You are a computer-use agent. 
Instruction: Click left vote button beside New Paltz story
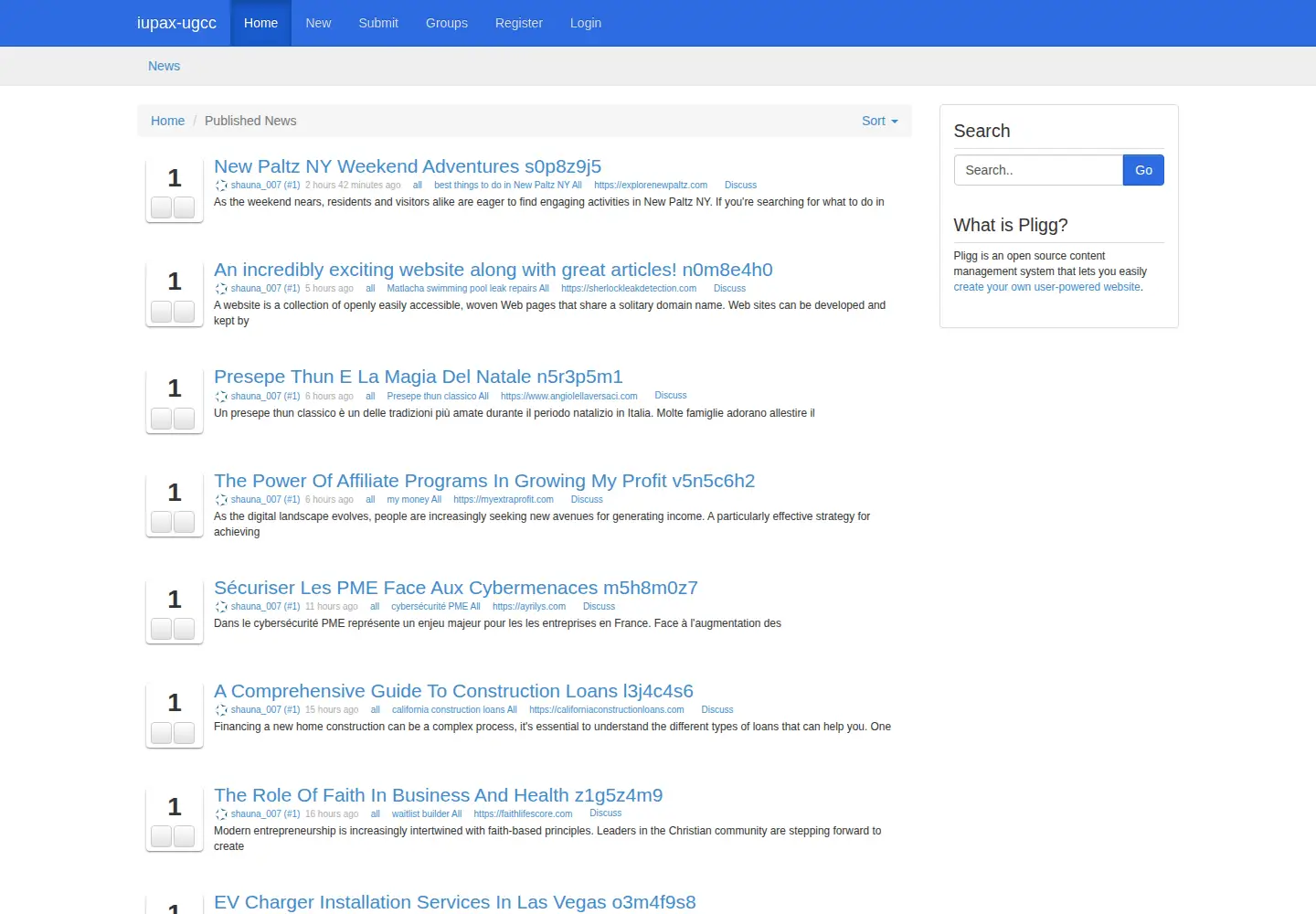(x=162, y=207)
